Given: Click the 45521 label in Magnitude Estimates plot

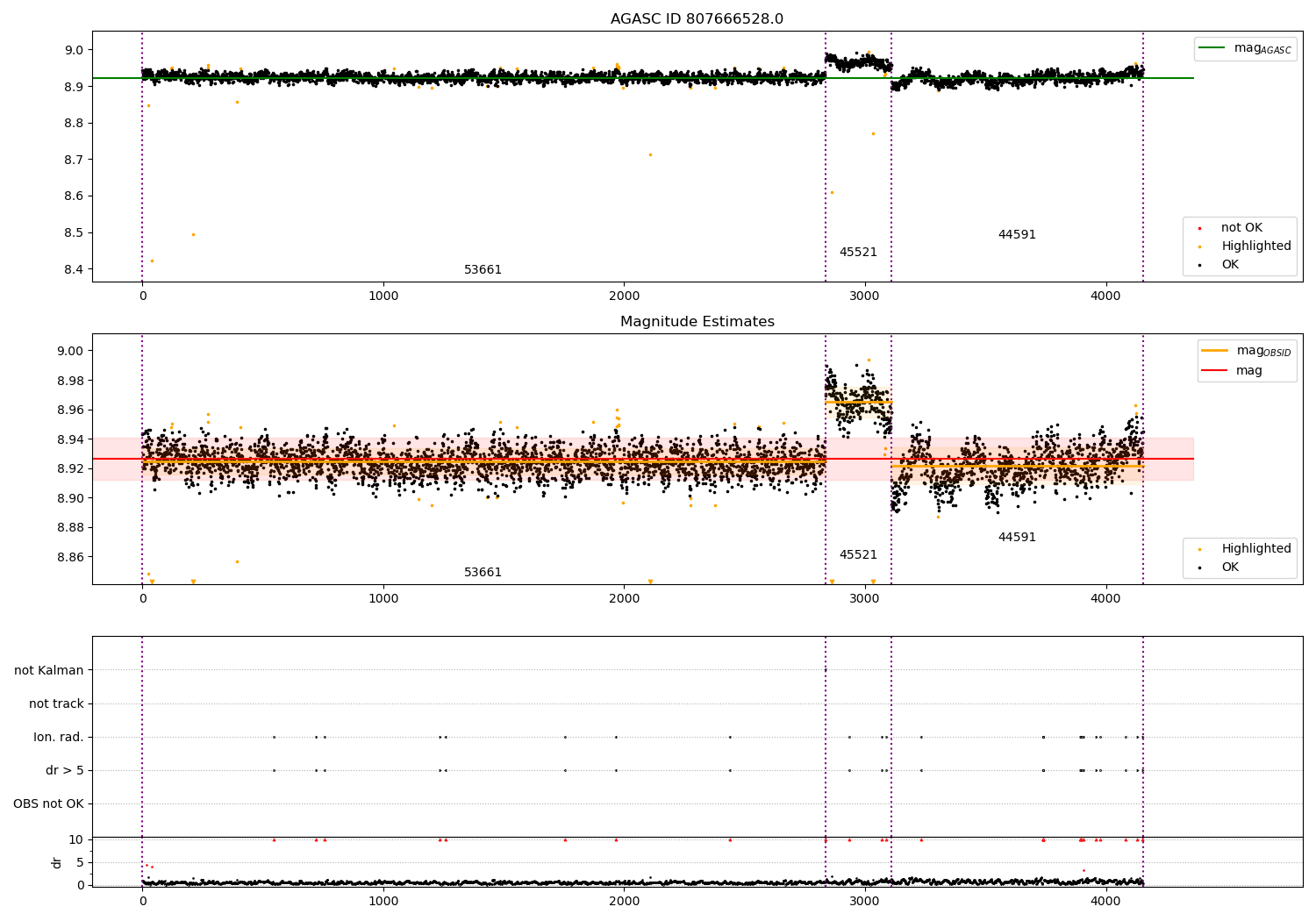Looking at the screenshot, I should (858, 555).
